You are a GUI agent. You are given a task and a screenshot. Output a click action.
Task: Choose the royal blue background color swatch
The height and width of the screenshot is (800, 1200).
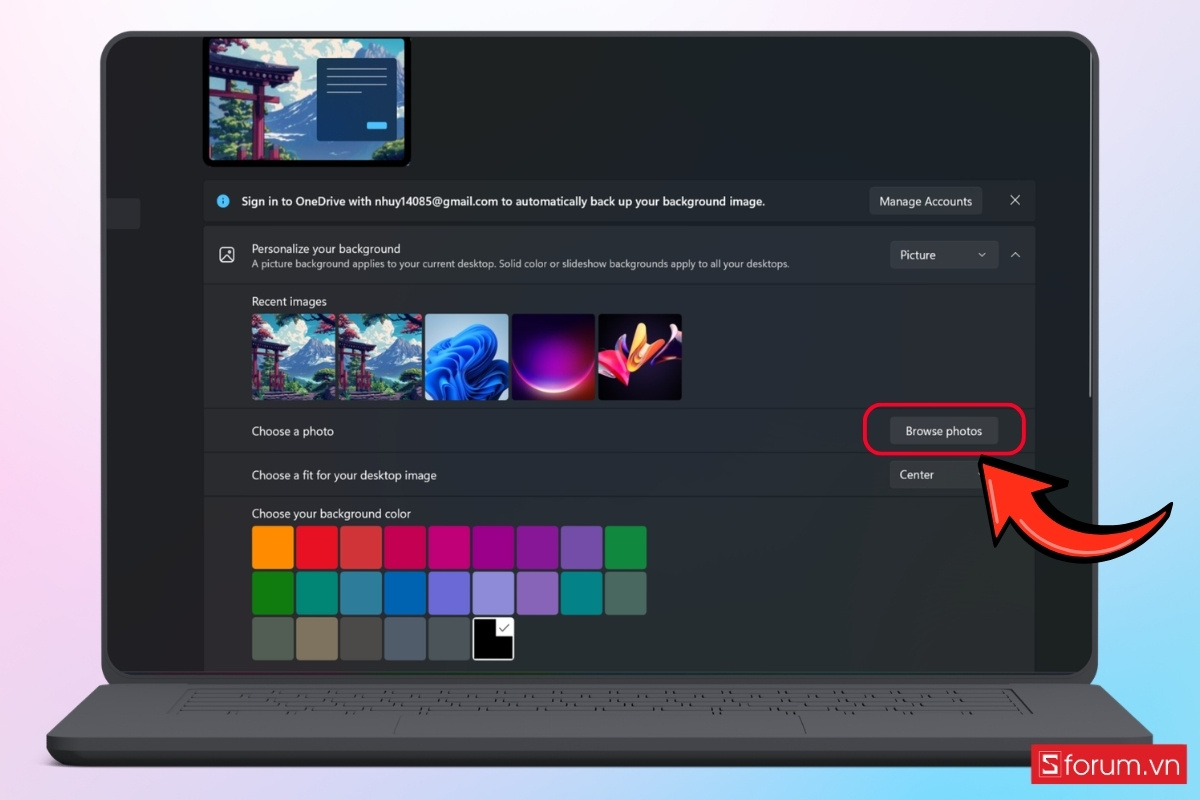coord(405,593)
